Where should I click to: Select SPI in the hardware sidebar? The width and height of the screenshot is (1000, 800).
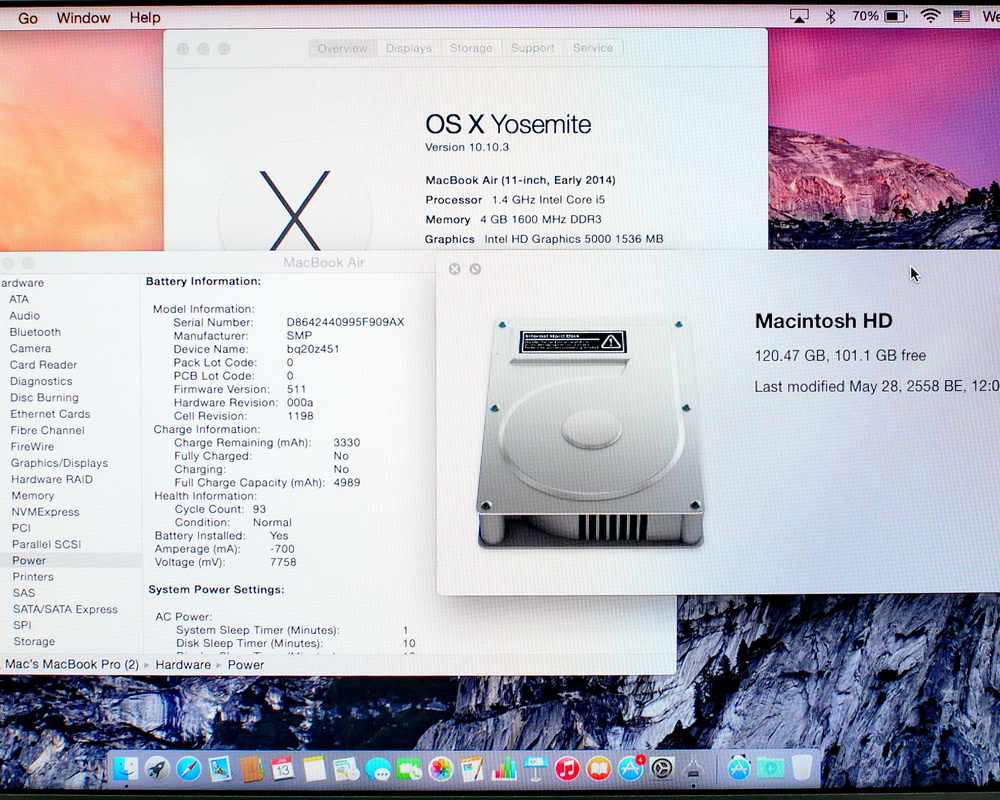(x=22, y=625)
